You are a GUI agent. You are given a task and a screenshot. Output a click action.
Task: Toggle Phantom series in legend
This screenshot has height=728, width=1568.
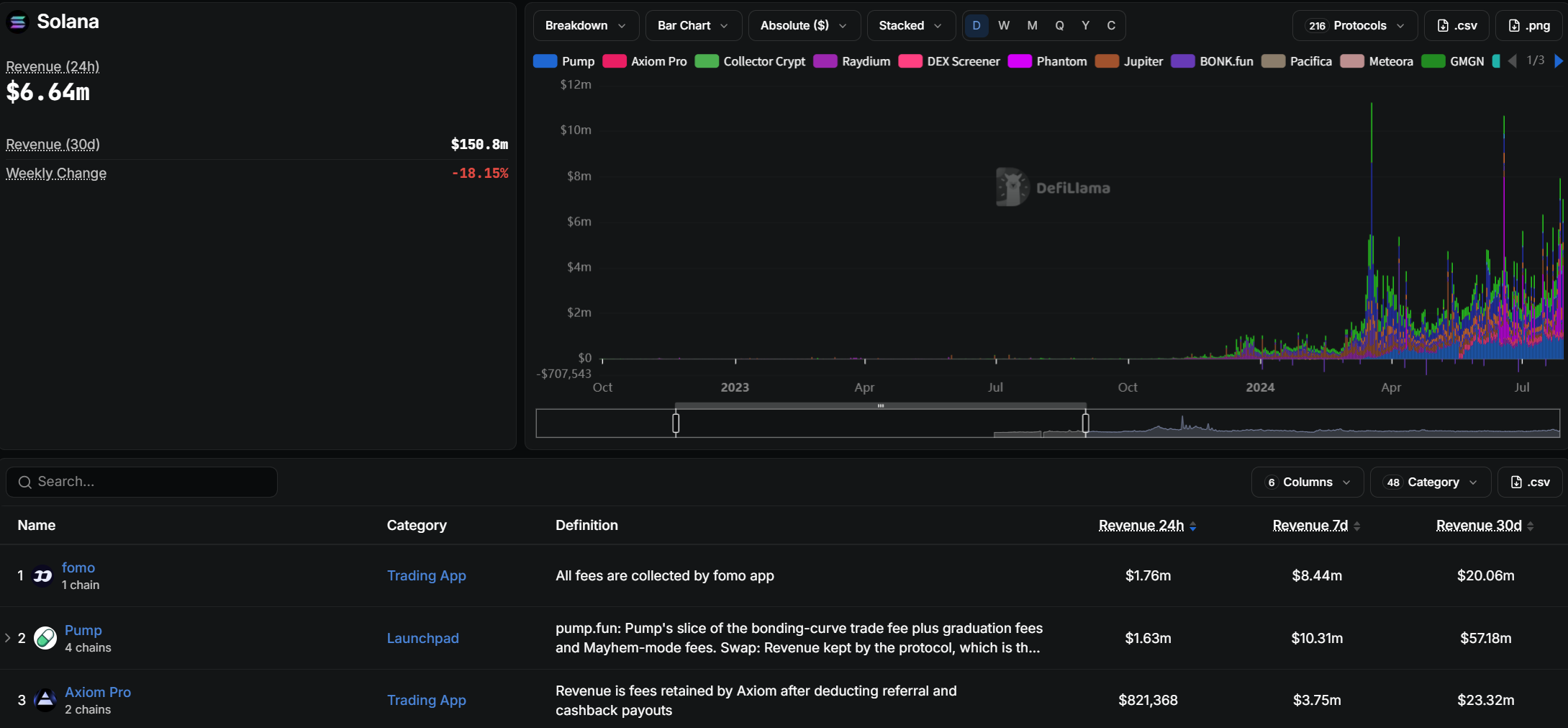click(x=1048, y=61)
